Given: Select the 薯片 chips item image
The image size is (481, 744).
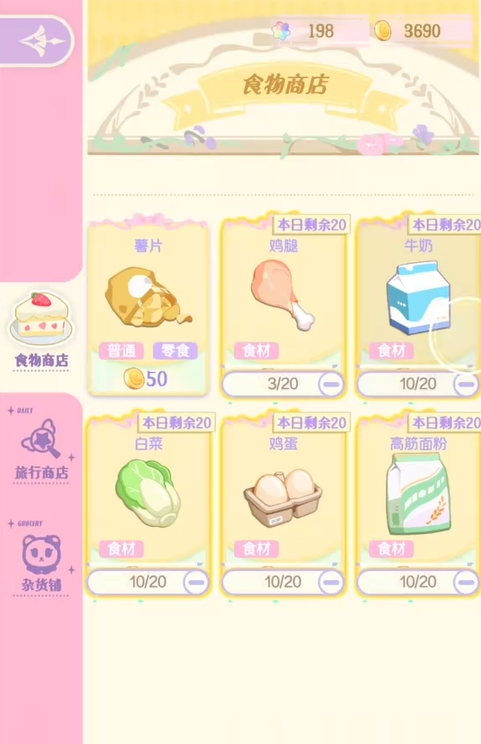Looking at the screenshot, I should (x=147, y=297).
